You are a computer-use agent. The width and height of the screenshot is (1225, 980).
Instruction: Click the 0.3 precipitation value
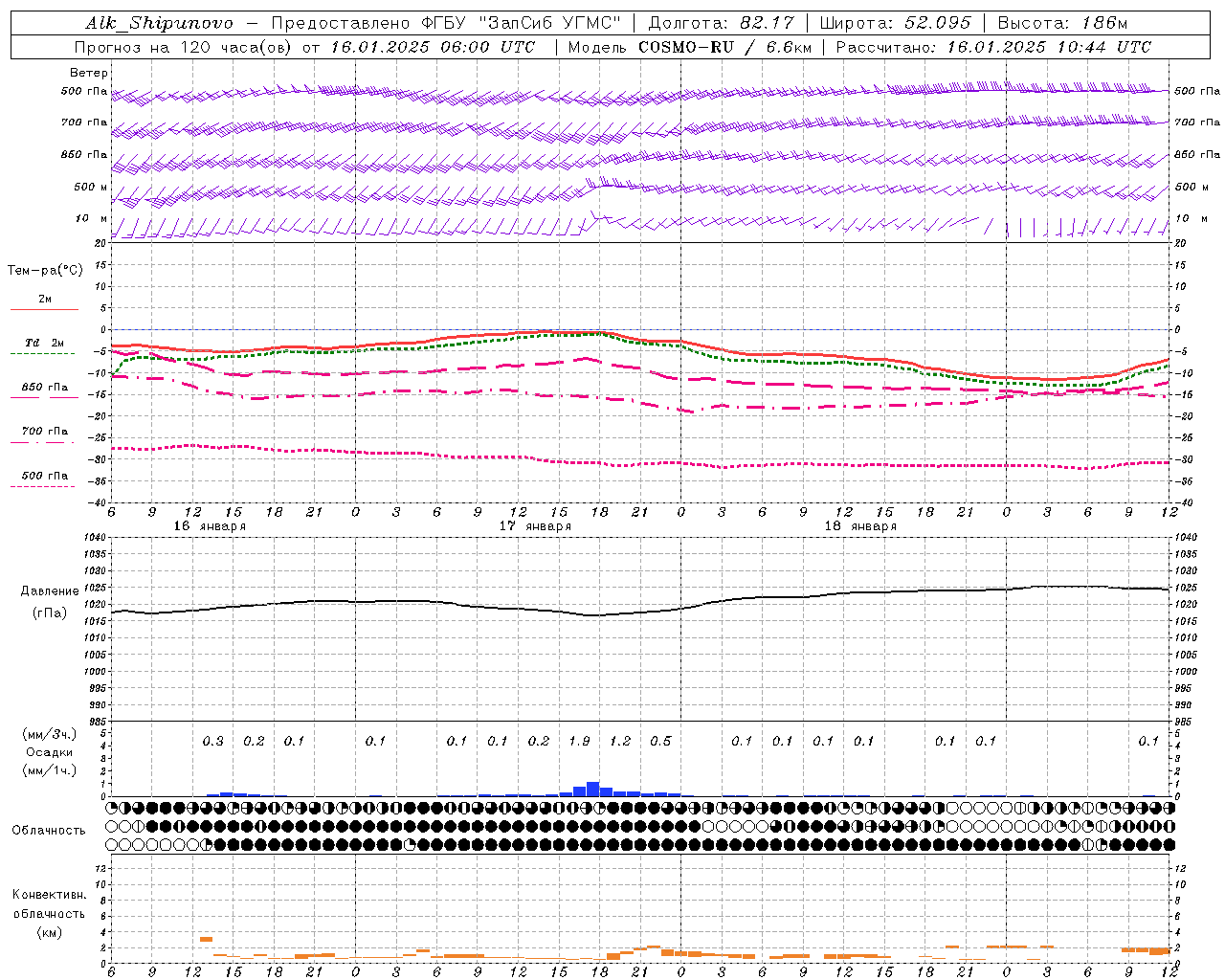[212, 741]
